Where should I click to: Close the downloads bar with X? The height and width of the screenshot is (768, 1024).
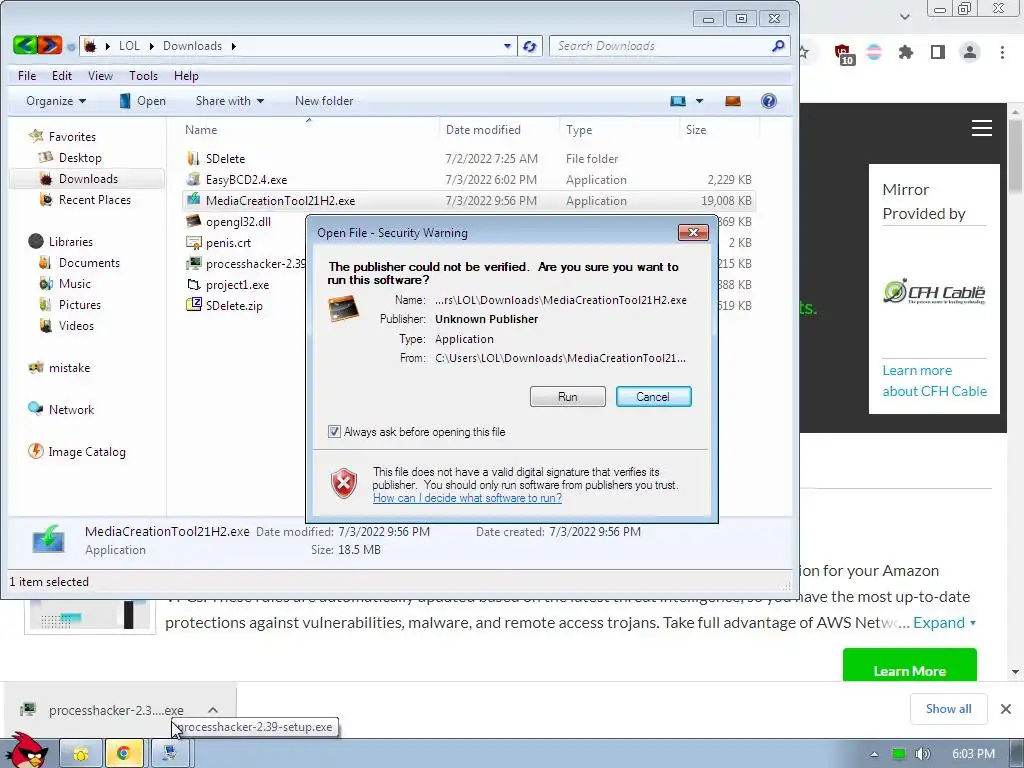1006,709
